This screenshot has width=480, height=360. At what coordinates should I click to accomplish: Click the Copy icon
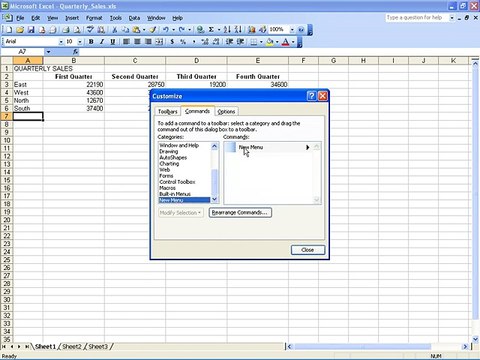pos(125,30)
